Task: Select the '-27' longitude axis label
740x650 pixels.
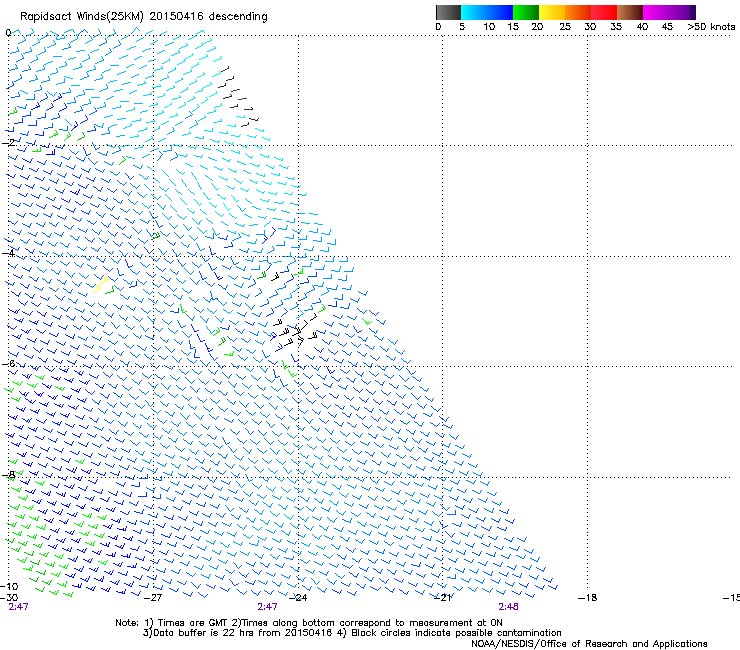Action: (x=153, y=597)
